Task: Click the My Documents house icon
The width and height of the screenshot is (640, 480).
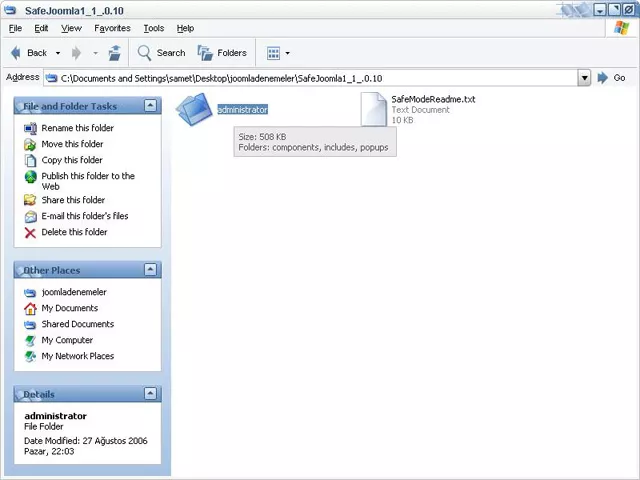Action: (30, 309)
